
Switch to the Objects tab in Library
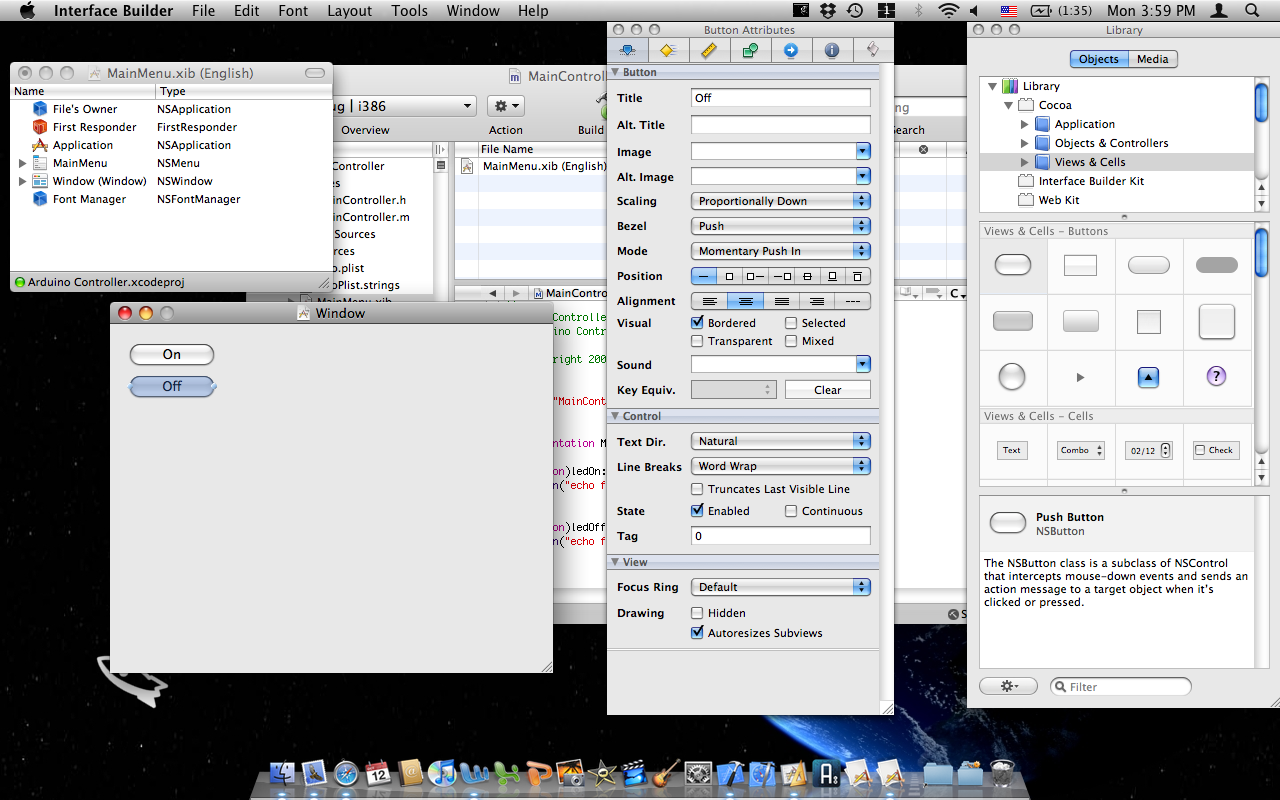pos(1099,59)
